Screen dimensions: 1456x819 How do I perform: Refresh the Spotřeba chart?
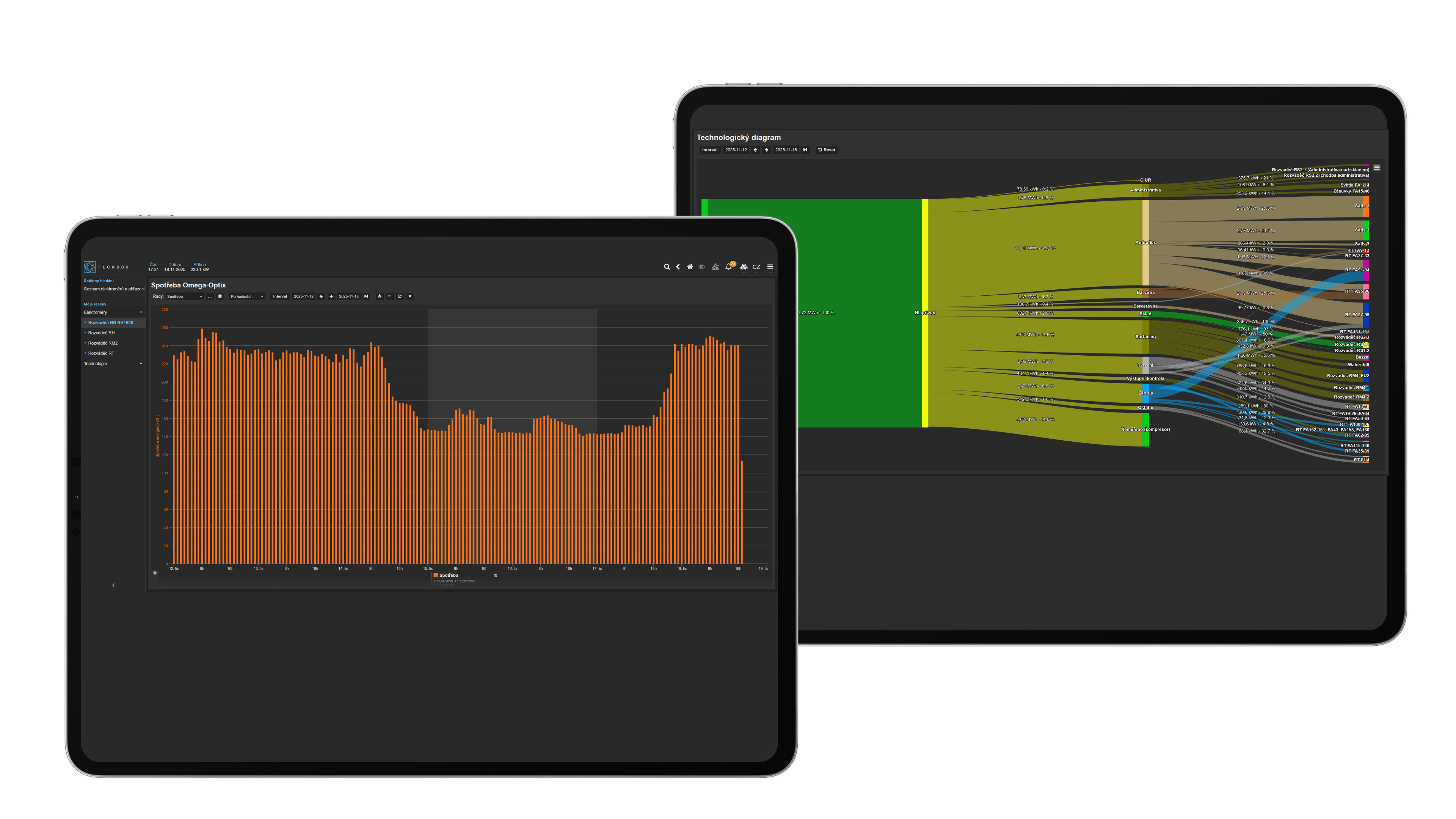point(400,296)
